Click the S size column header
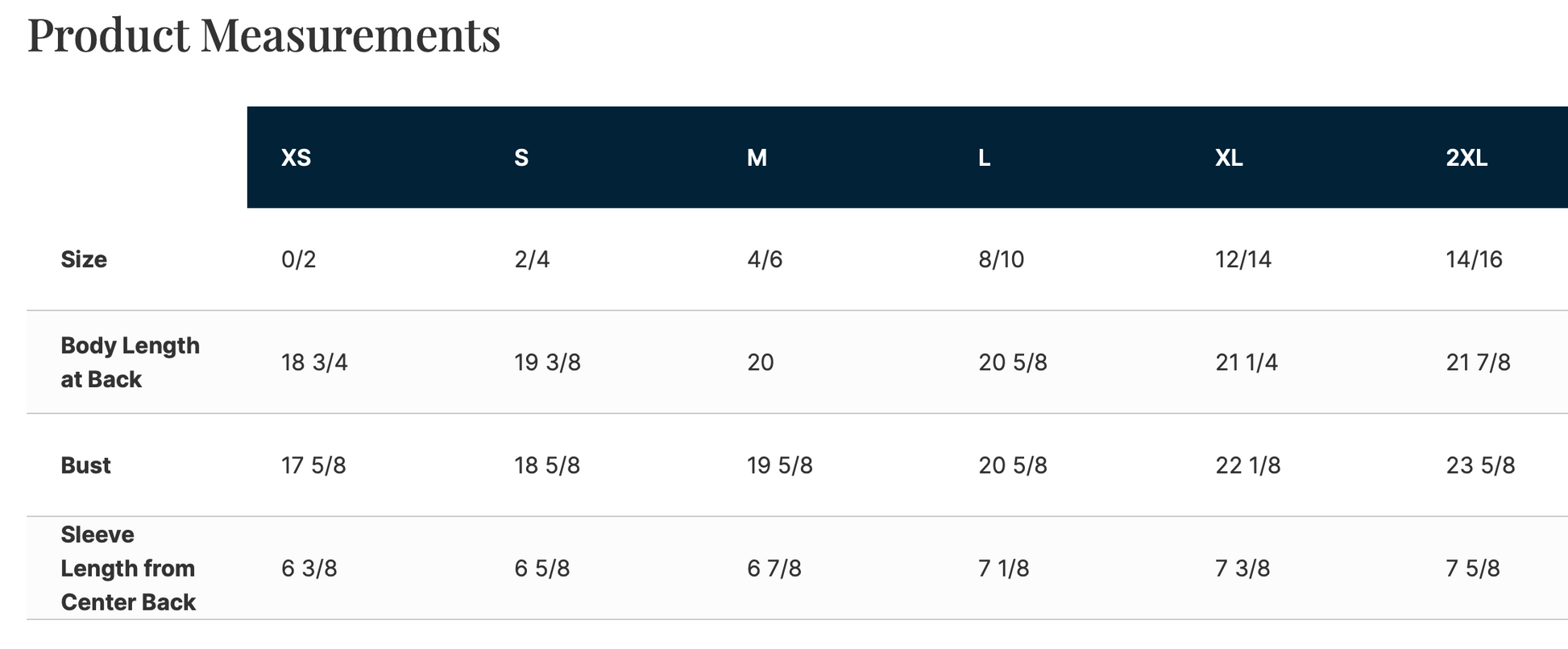 521,158
